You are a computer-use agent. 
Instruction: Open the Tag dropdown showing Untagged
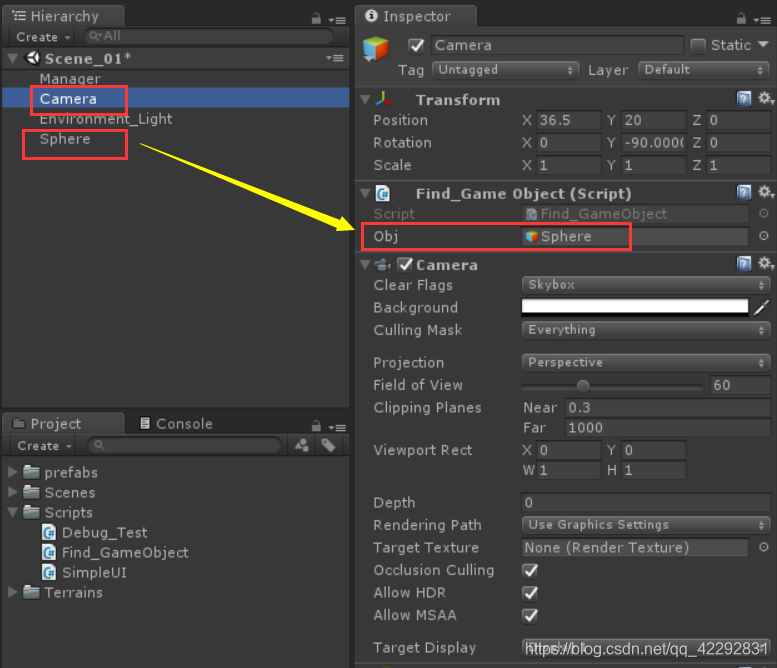click(505, 70)
